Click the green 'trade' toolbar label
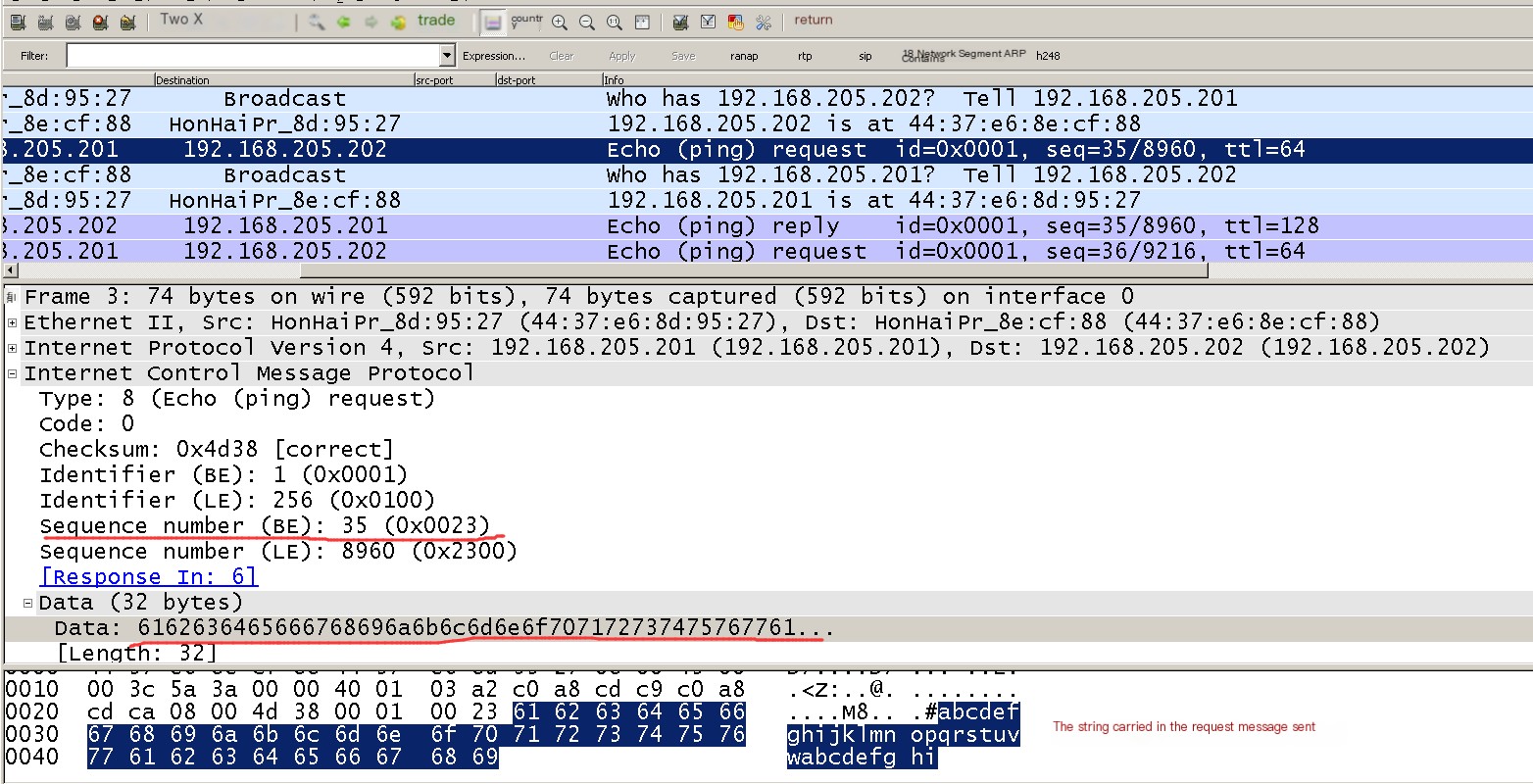Image resolution: width=1533 pixels, height=784 pixels. (436, 20)
